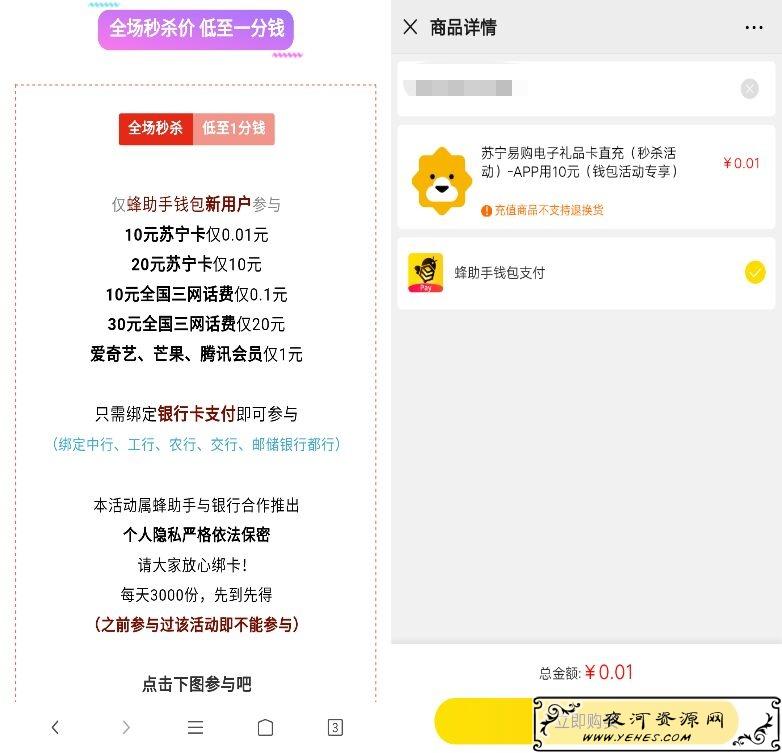782x753 pixels.
Task: Select the 低至1分钱 pink tab
Action: [x=233, y=129]
